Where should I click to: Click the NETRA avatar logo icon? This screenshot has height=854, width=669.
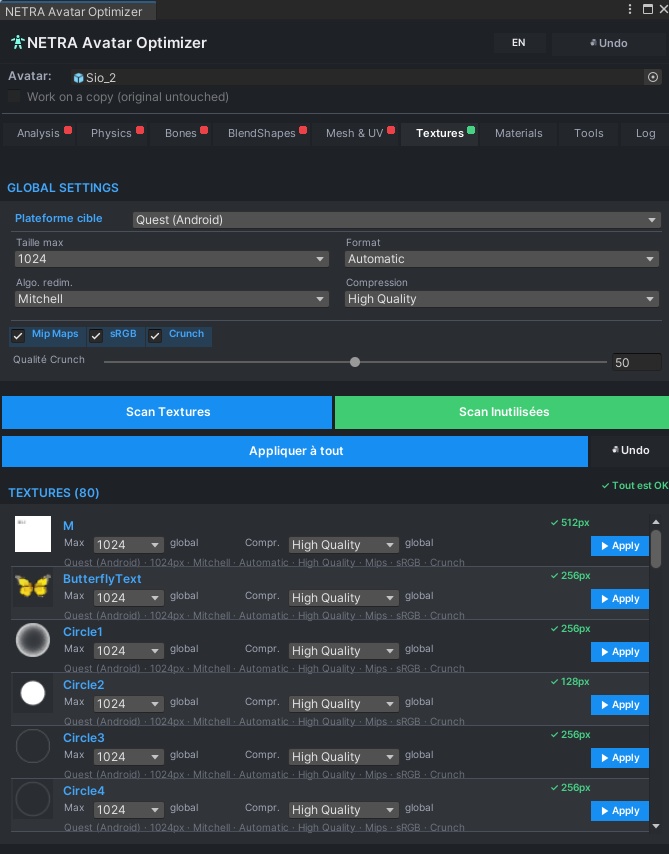click(17, 42)
